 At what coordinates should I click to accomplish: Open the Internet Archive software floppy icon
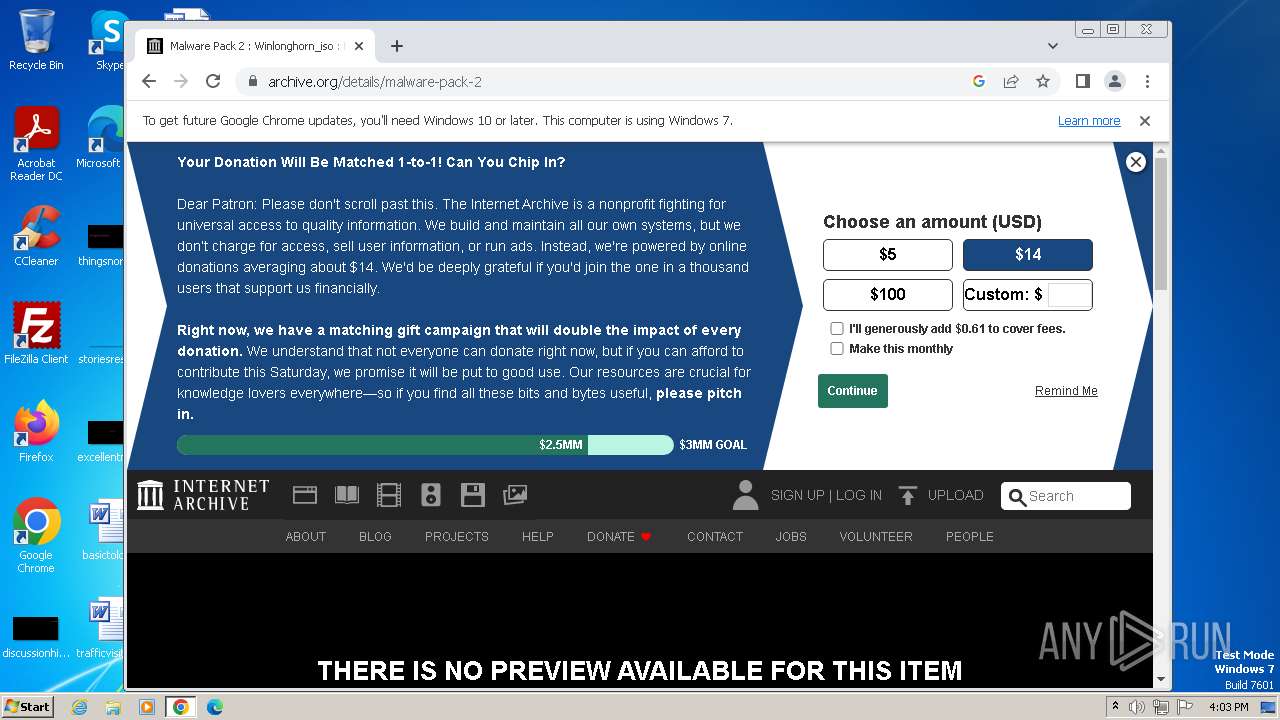click(473, 494)
